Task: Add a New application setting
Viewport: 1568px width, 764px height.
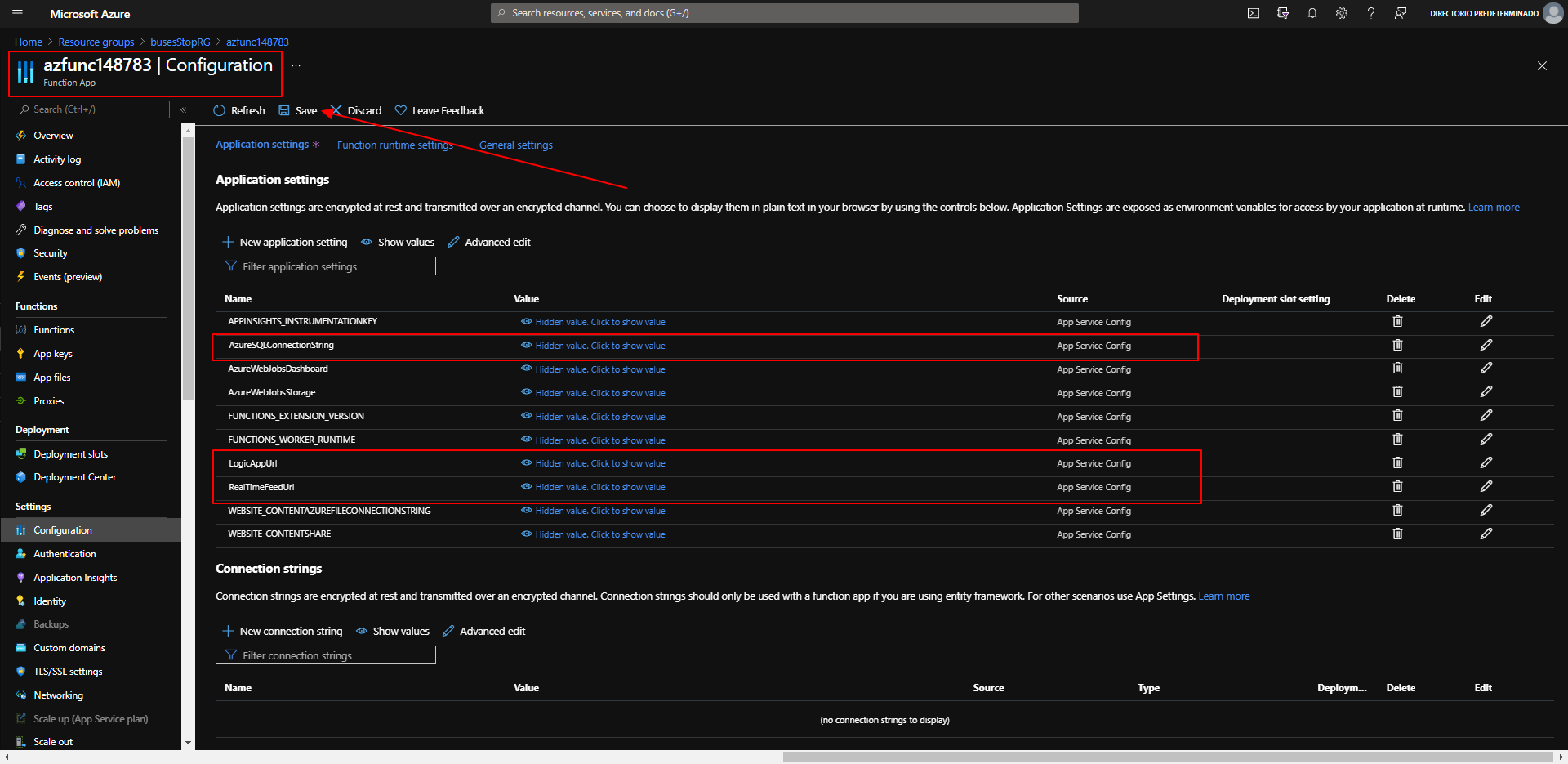Action: point(285,242)
